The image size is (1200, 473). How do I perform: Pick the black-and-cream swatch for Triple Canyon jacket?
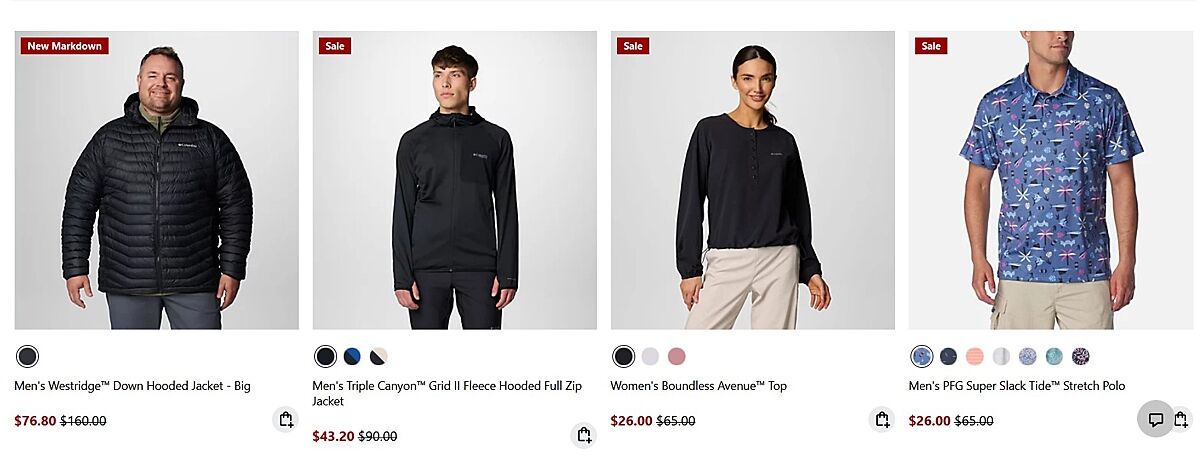[378, 356]
